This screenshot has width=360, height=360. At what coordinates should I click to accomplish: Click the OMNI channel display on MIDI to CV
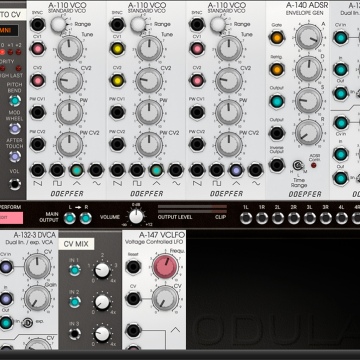pyautogui.click(x=8, y=31)
